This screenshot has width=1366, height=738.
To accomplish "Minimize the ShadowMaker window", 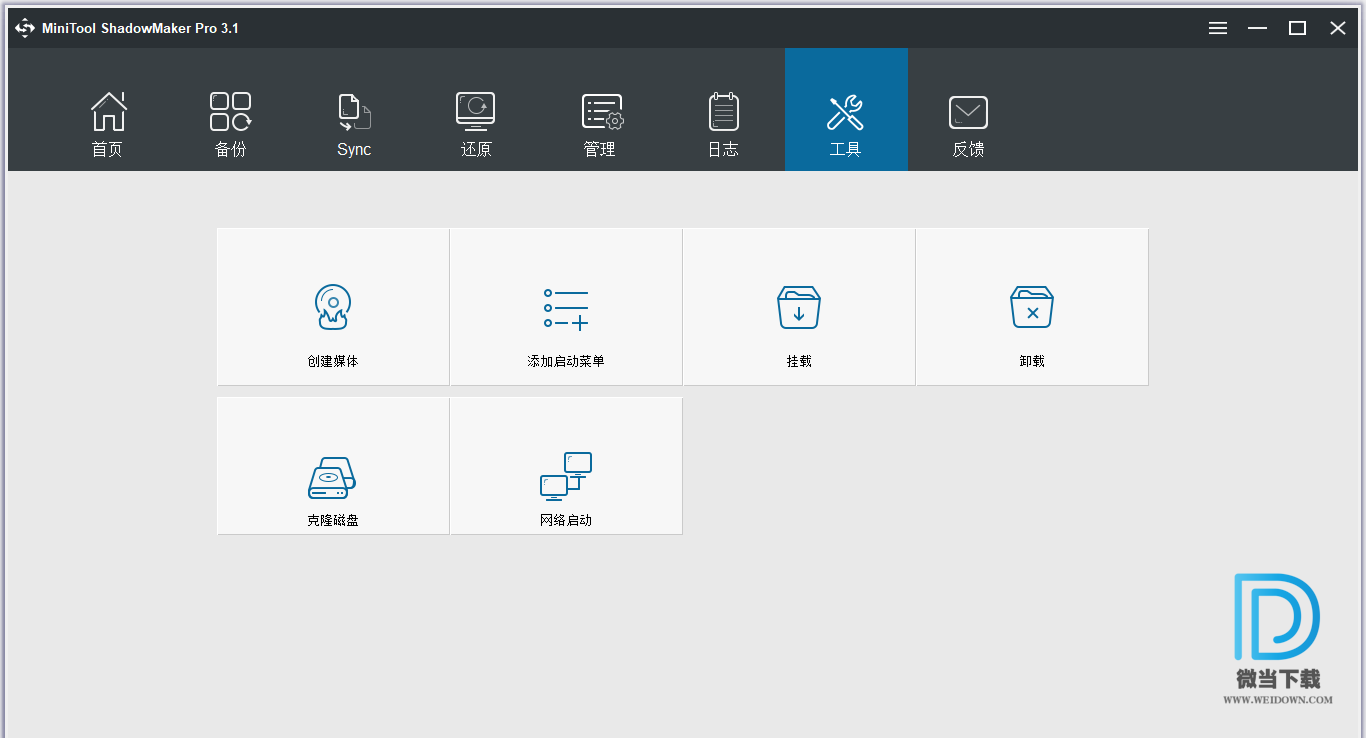I will [x=1258, y=28].
